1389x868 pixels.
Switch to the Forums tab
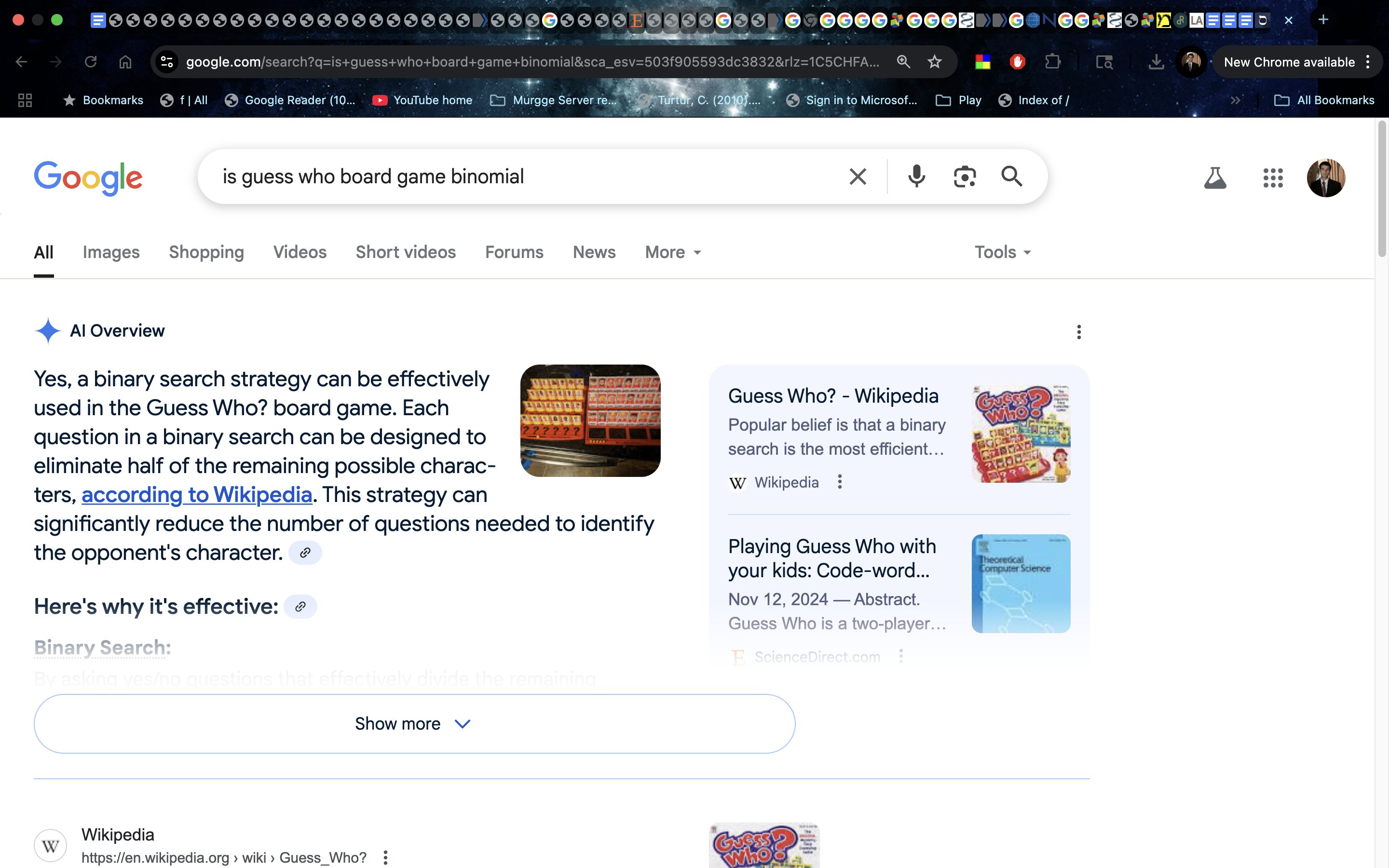(514, 252)
